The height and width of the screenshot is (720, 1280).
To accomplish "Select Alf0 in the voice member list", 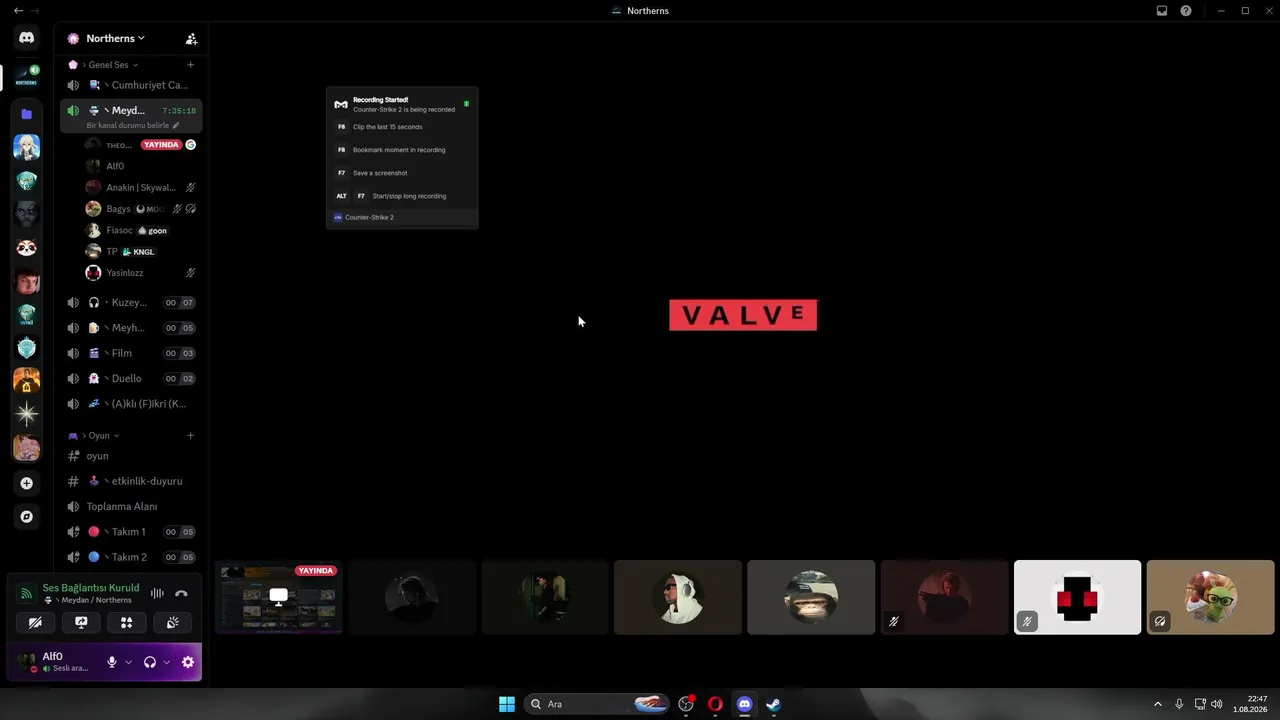I will tap(141, 166).
